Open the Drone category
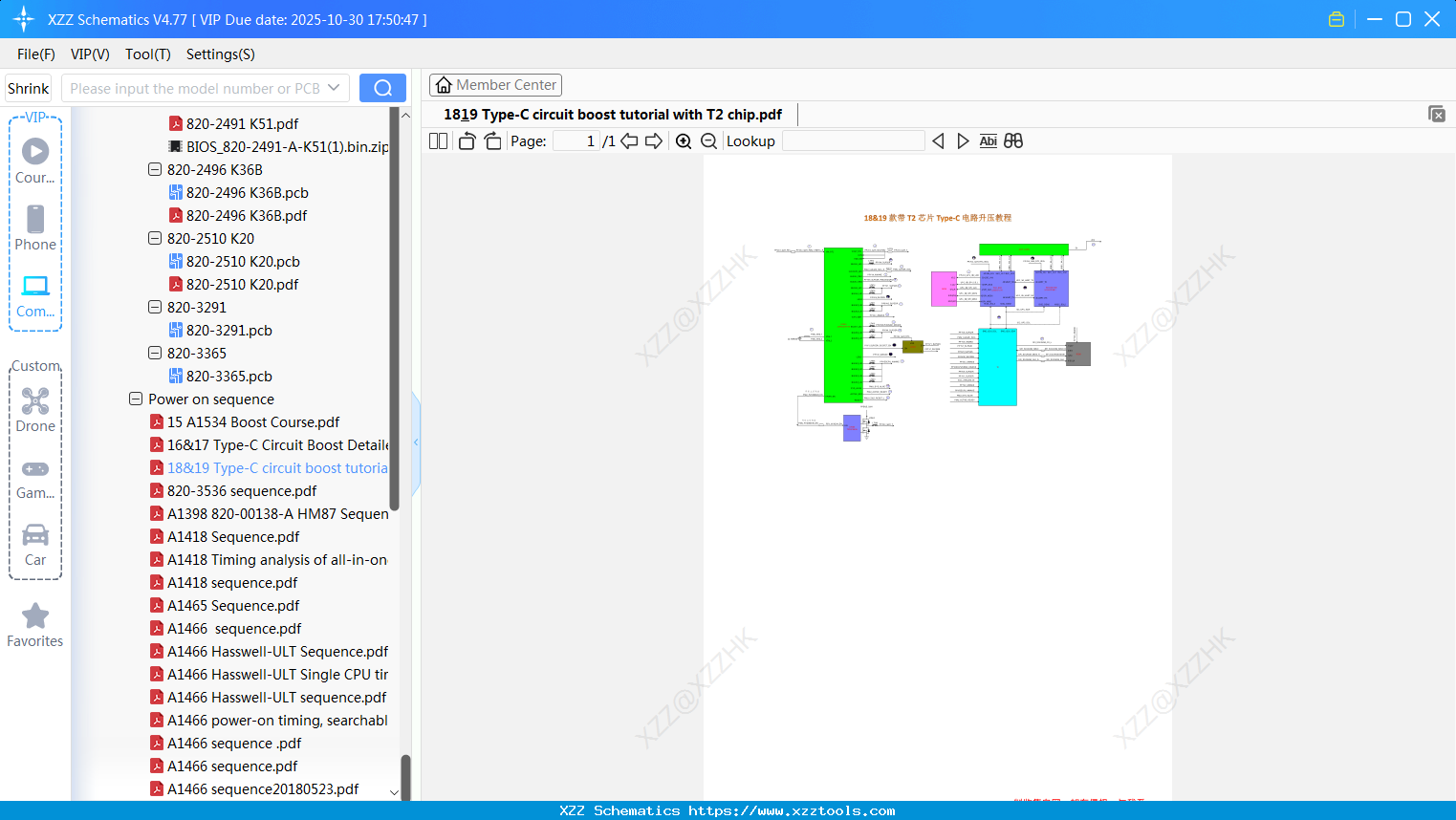This screenshot has width=1456, height=820. coord(35,410)
